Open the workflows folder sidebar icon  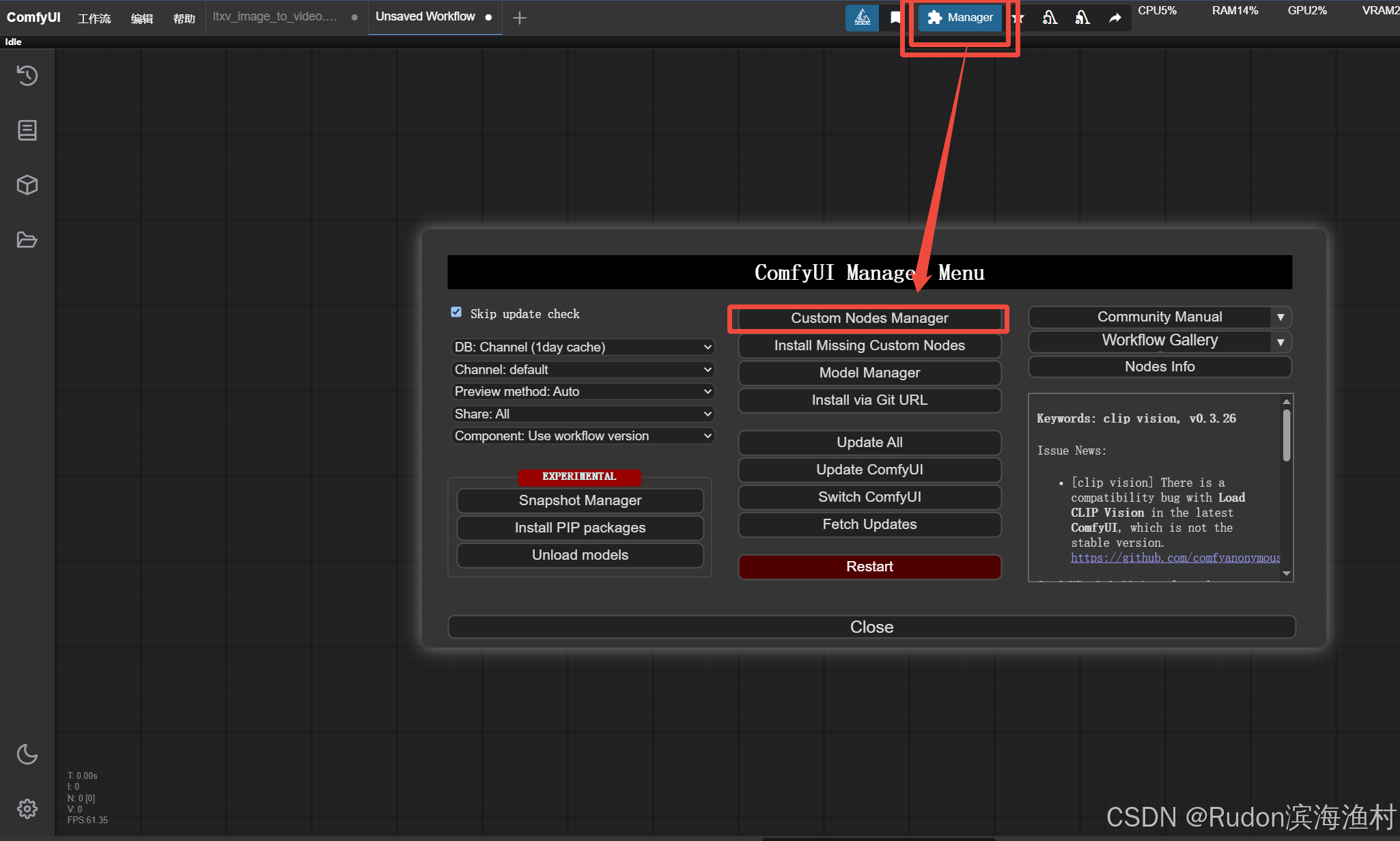coord(27,240)
